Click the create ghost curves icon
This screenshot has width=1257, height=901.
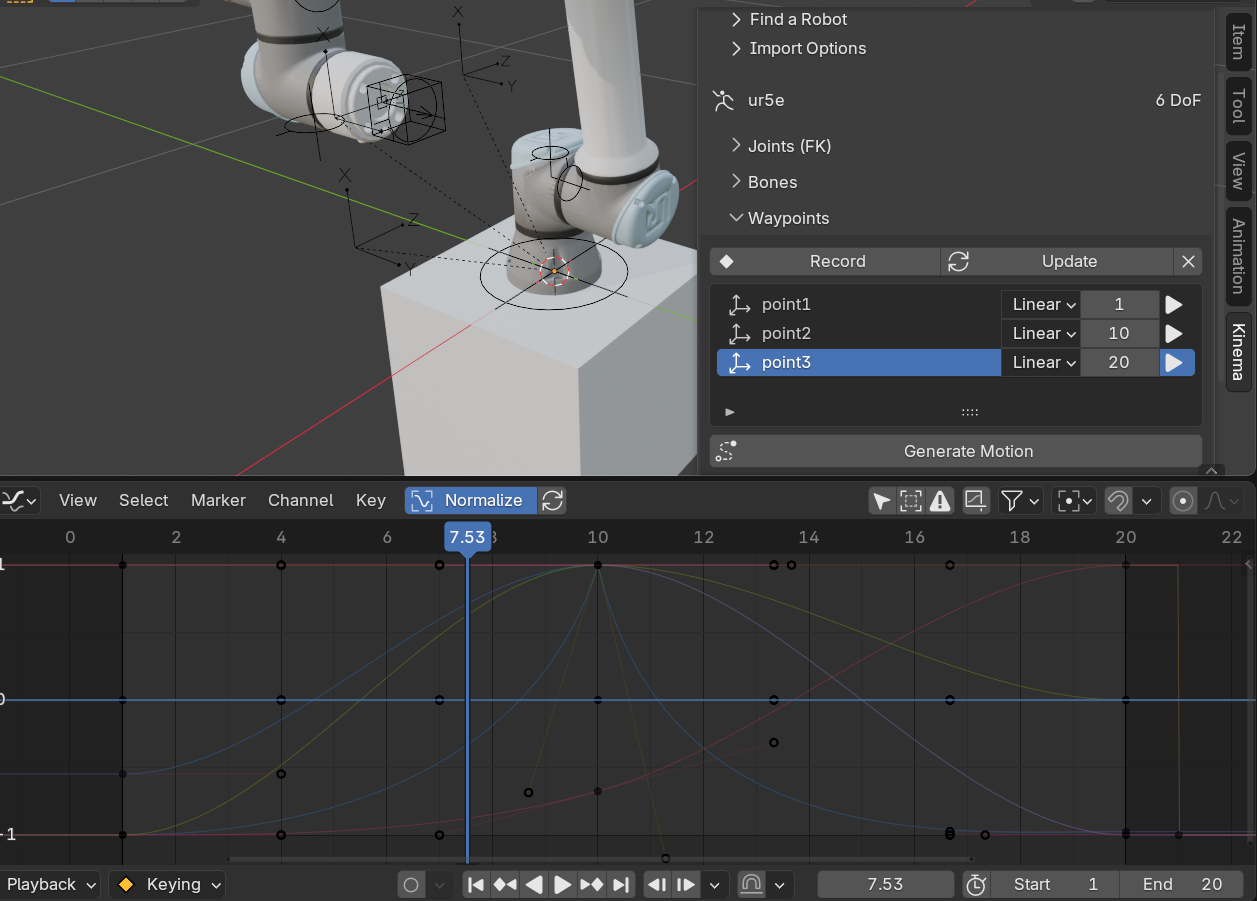976,500
